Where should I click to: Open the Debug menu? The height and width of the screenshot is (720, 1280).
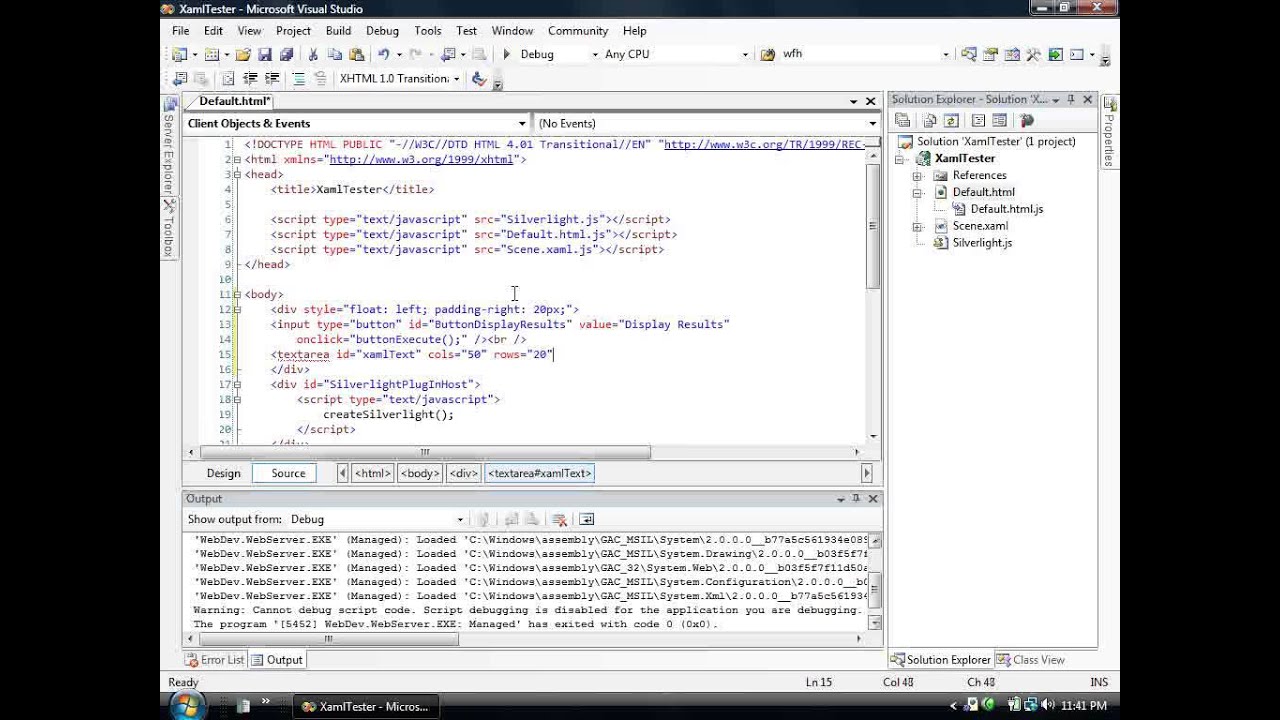click(x=382, y=31)
